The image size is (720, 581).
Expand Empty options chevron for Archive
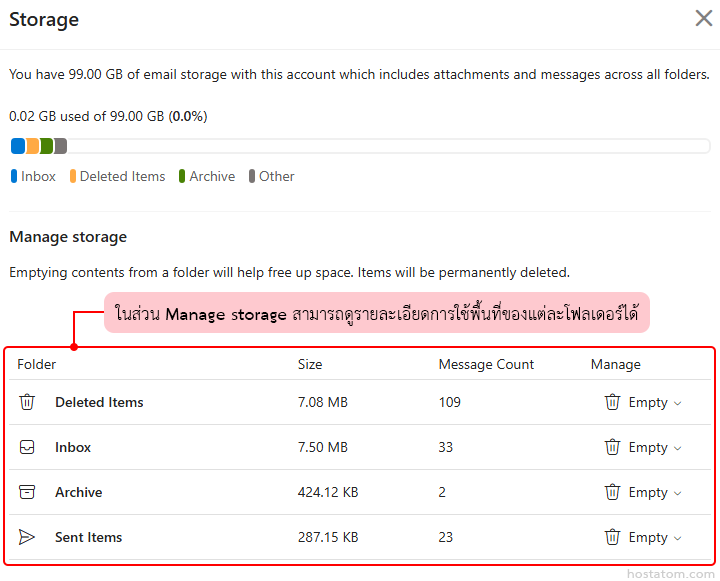point(677,493)
